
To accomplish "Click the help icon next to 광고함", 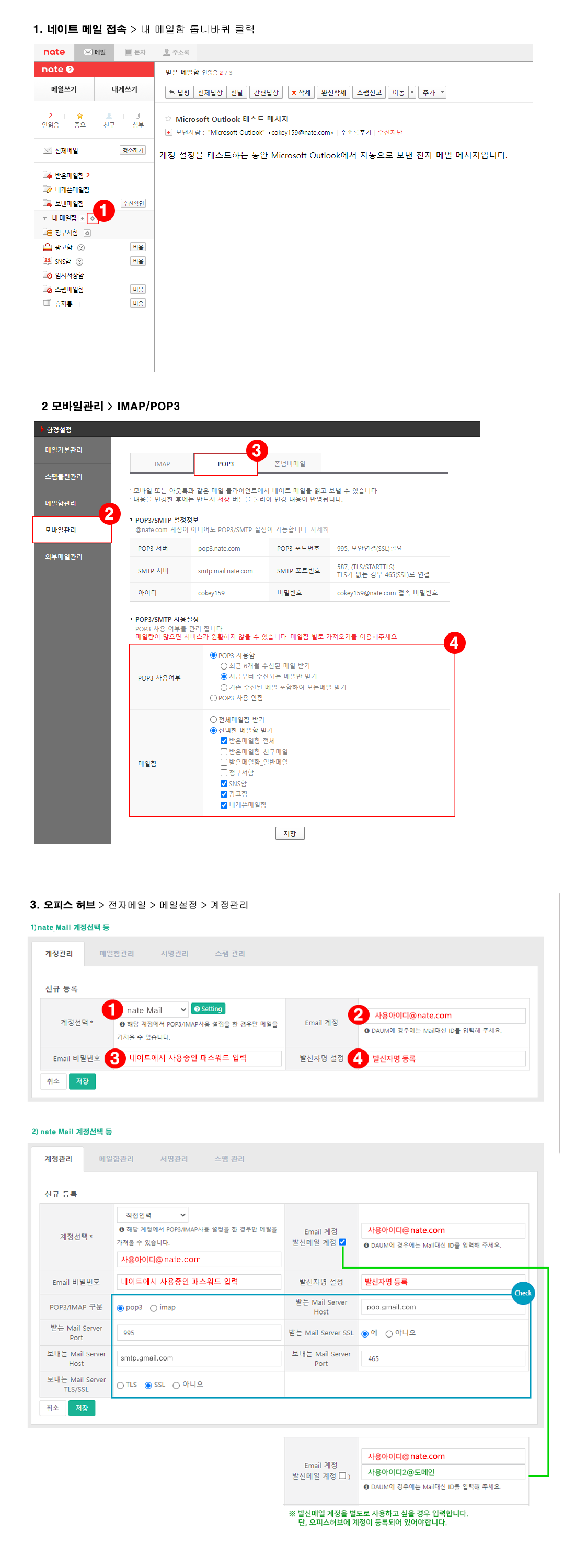I will [81, 248].
